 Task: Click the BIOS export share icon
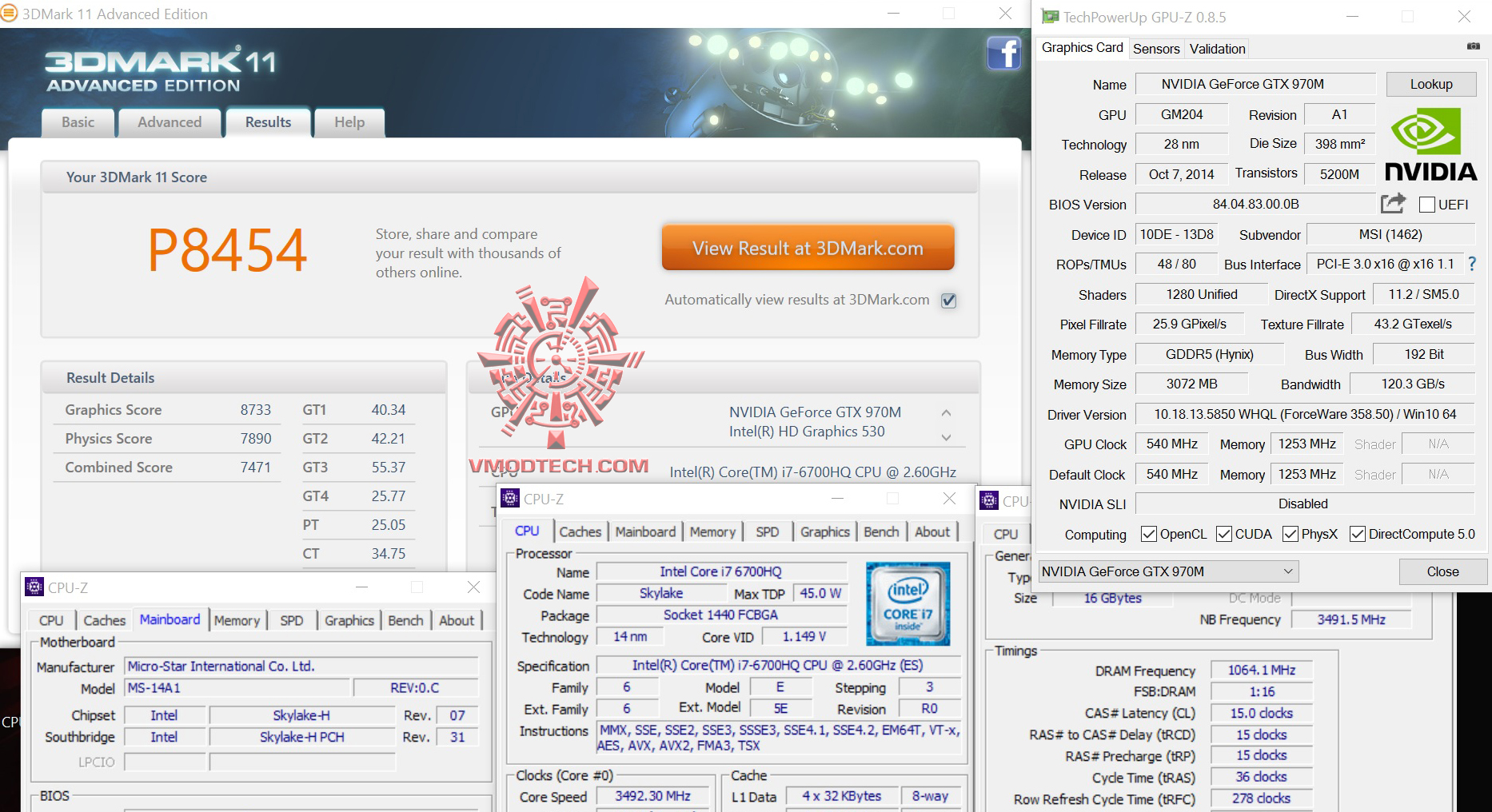(x=1393, y=204)
